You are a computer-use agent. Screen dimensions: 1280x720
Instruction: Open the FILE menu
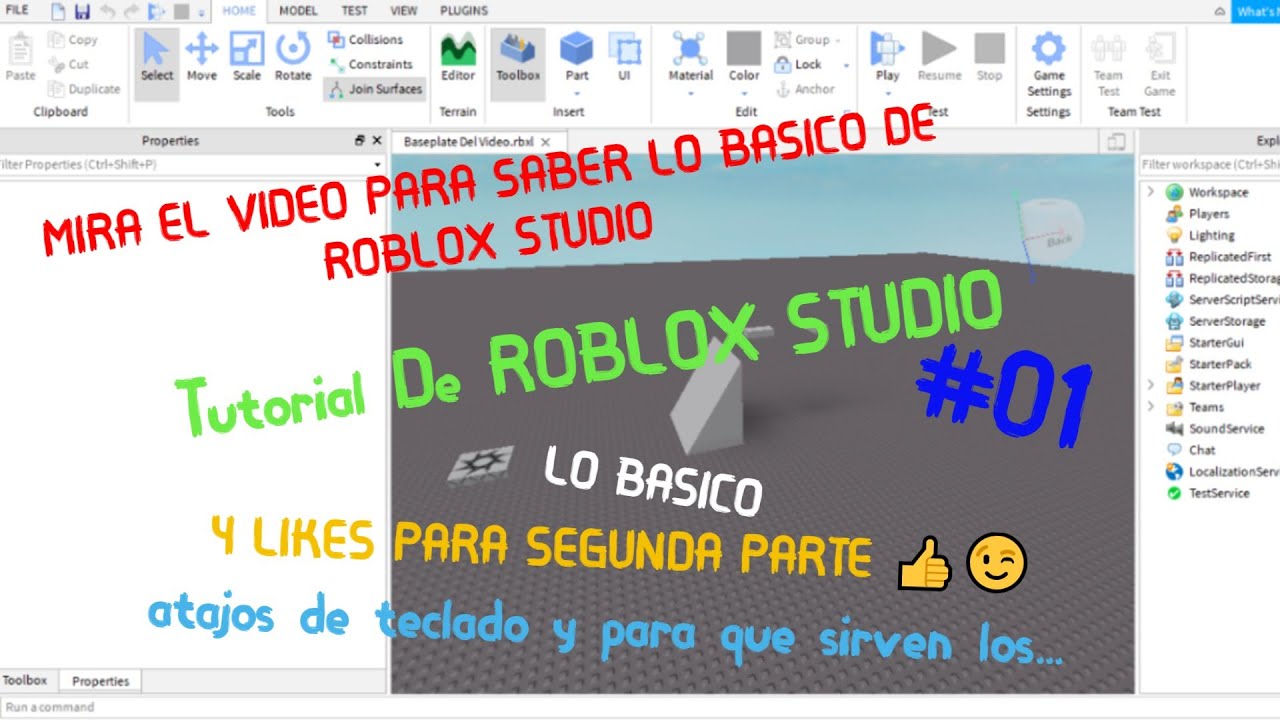(17, 11)
